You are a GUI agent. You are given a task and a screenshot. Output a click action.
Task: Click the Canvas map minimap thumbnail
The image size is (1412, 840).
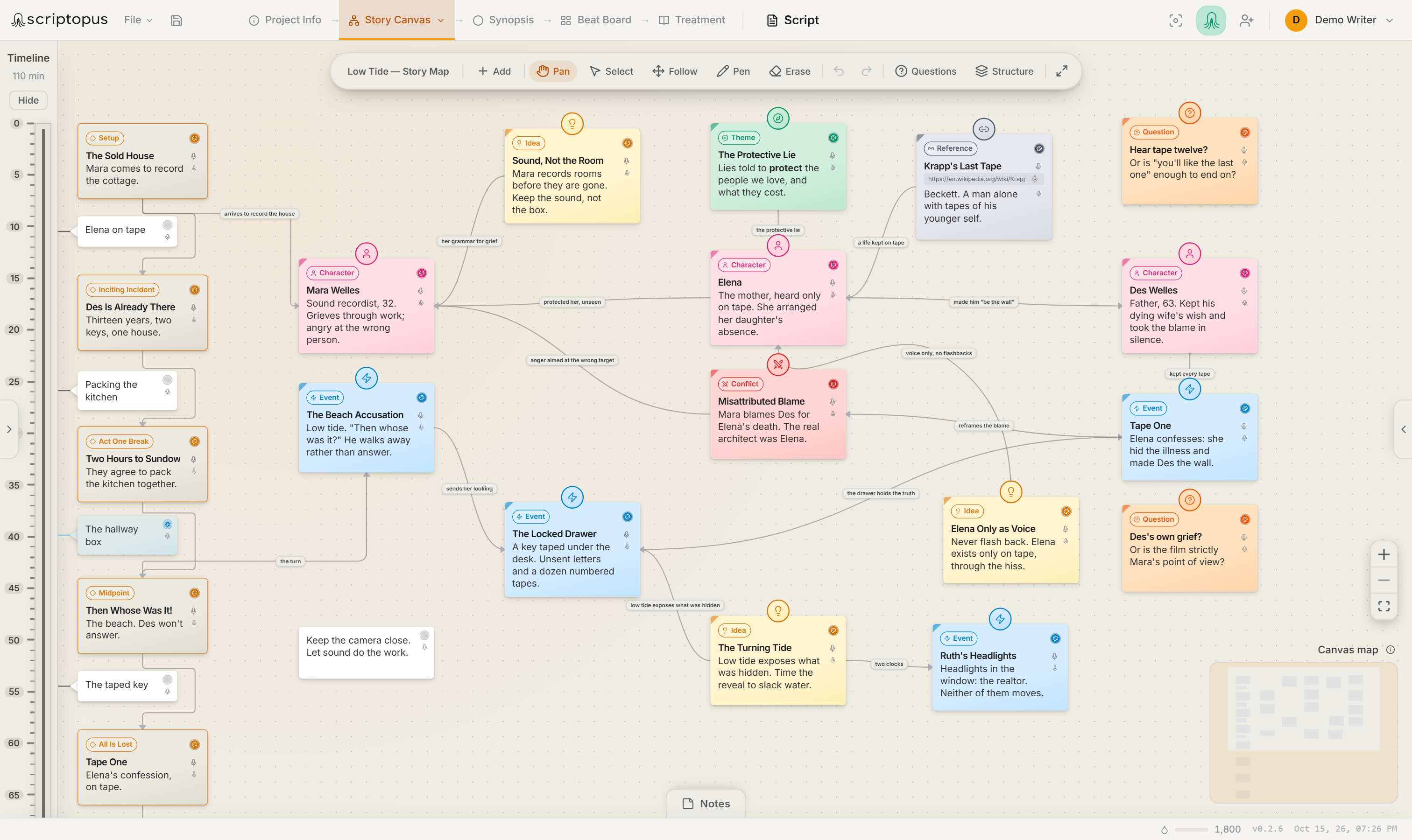pos(1303,732)
